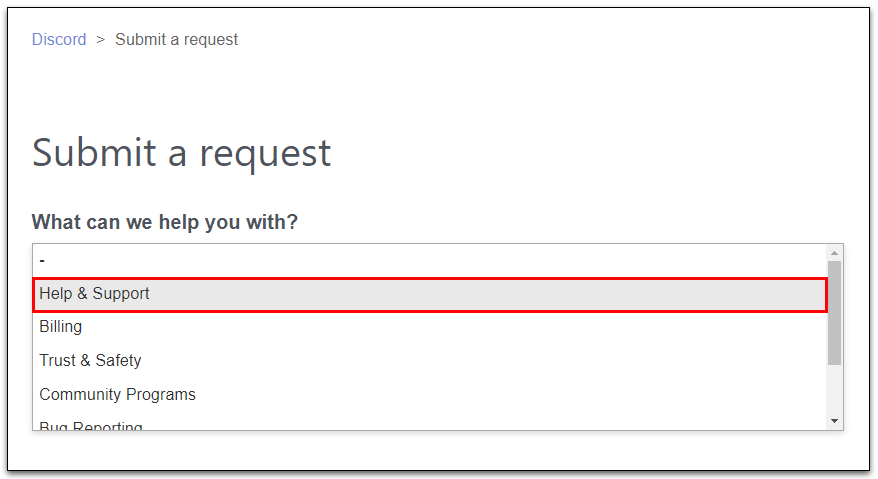Click the red-outlined highlighted list entry
The width and height of the screenshot is (878, 479).
point(430,294)
